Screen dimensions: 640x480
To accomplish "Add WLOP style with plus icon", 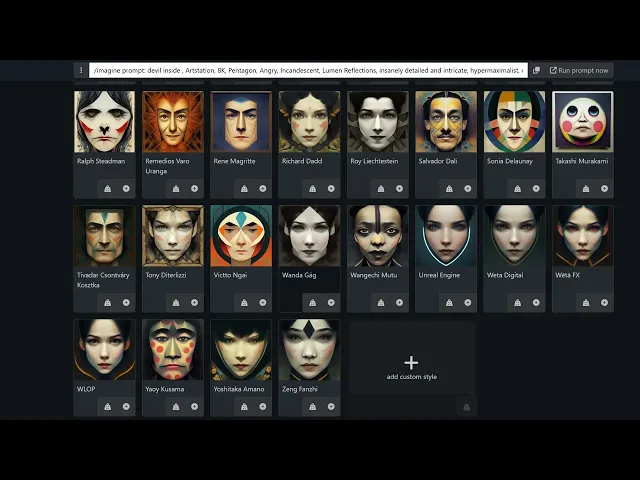I will [x=126, y=407].
